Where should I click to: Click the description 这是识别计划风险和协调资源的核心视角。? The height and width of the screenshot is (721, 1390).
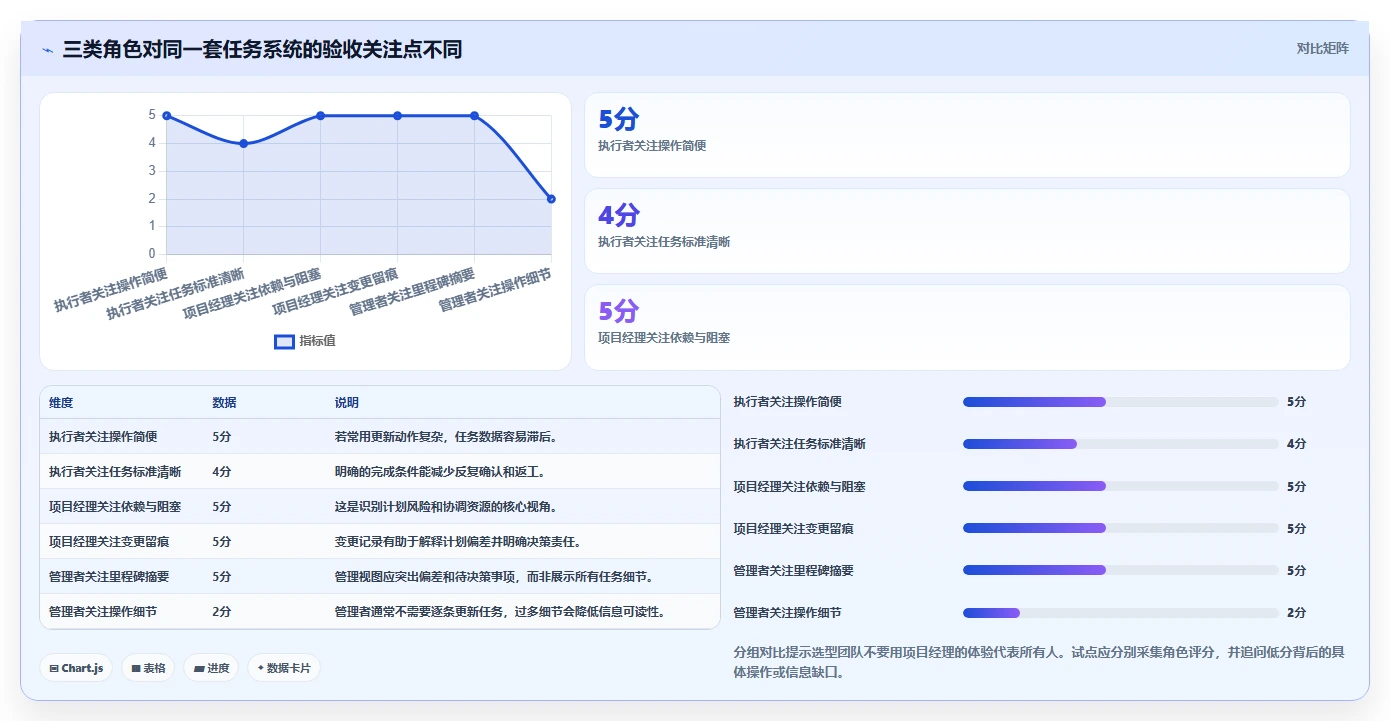pyautogui.click(x=446, y=507)
